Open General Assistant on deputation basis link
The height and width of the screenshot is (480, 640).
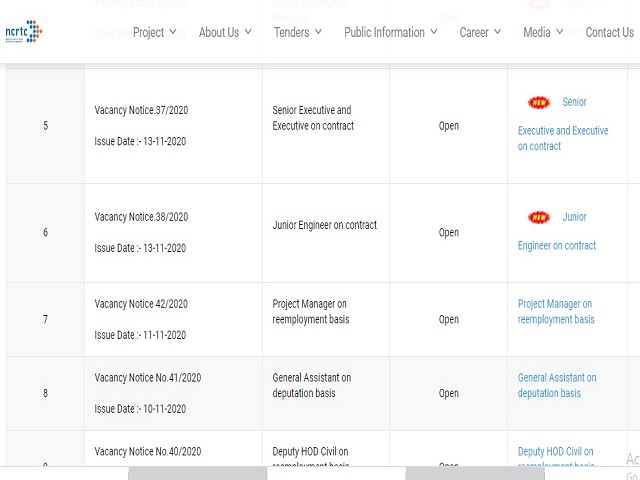point(557,385)
